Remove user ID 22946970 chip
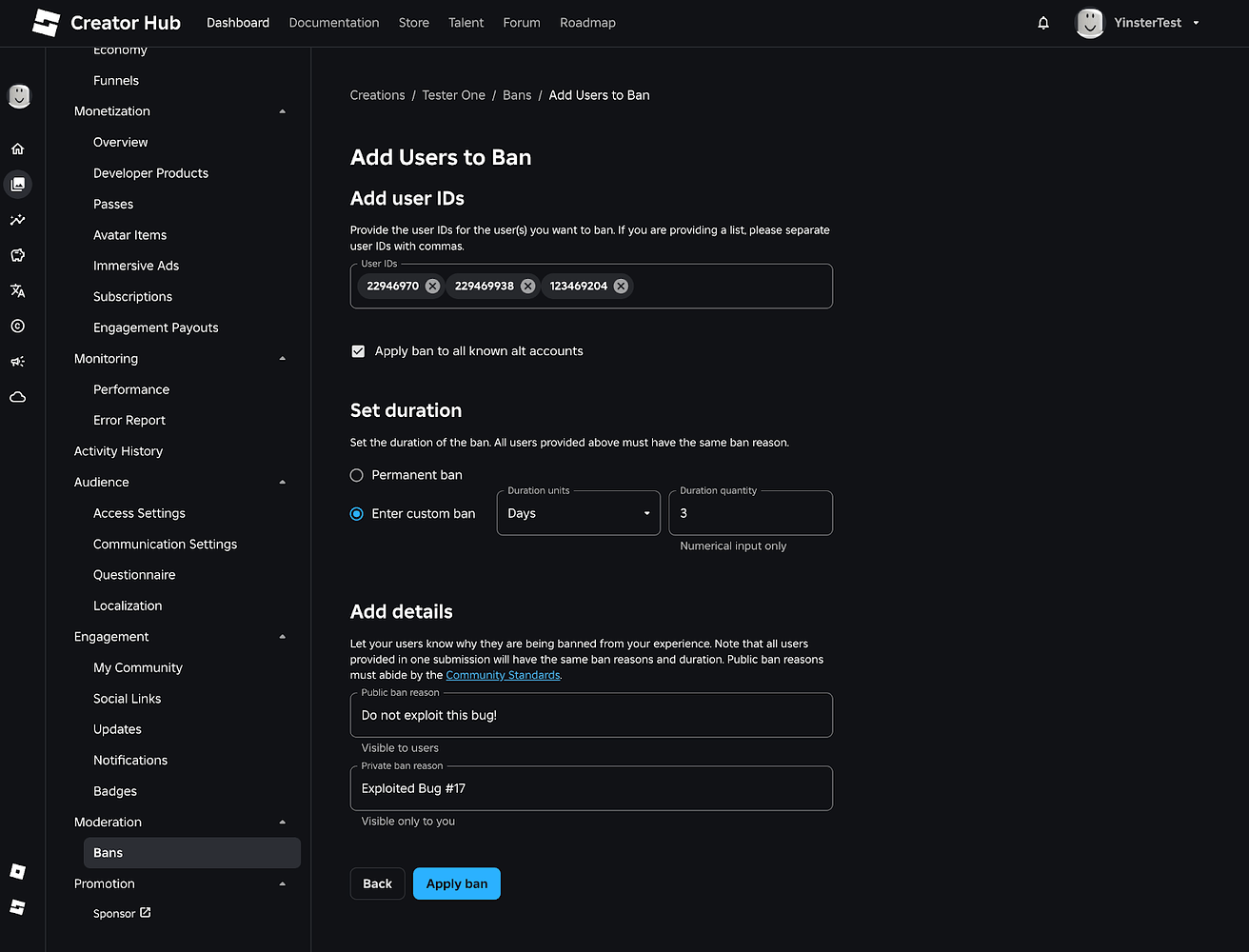The image size is (1249, 952). tap(432, 286)
